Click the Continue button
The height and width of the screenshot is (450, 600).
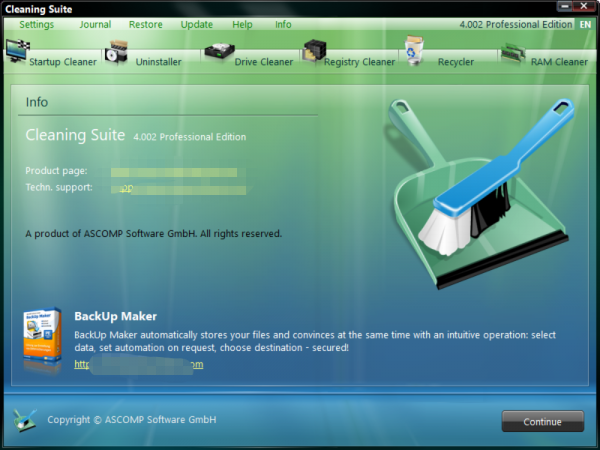click(543, 421)
